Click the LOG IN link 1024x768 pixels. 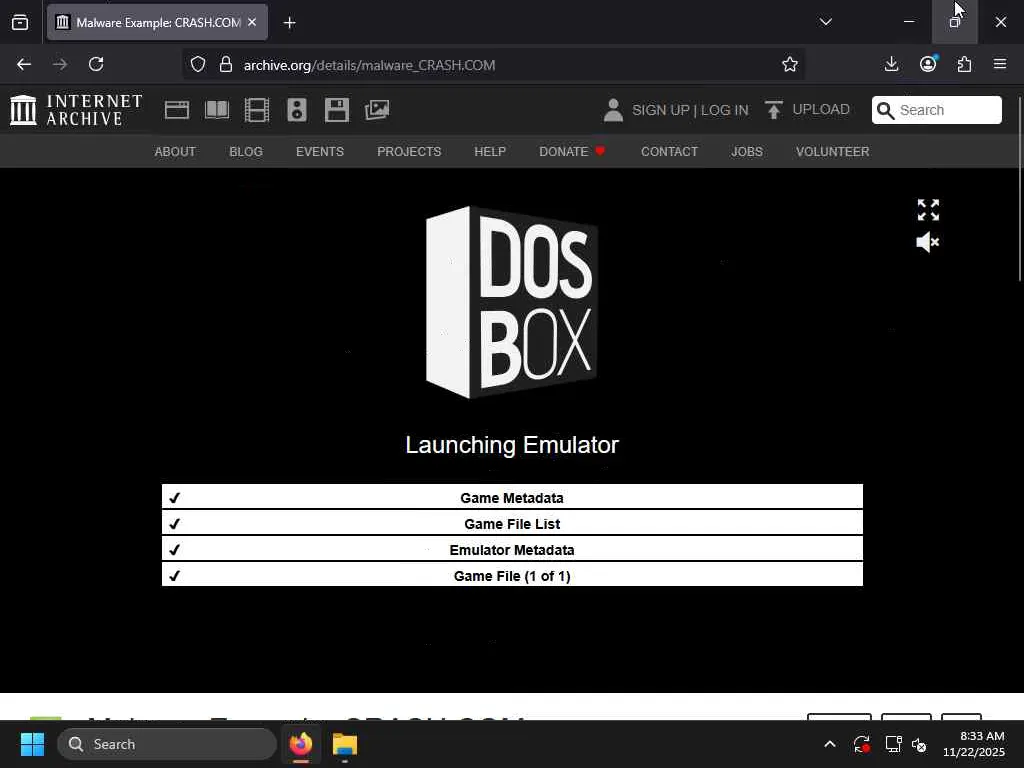(x=724, y=110)
